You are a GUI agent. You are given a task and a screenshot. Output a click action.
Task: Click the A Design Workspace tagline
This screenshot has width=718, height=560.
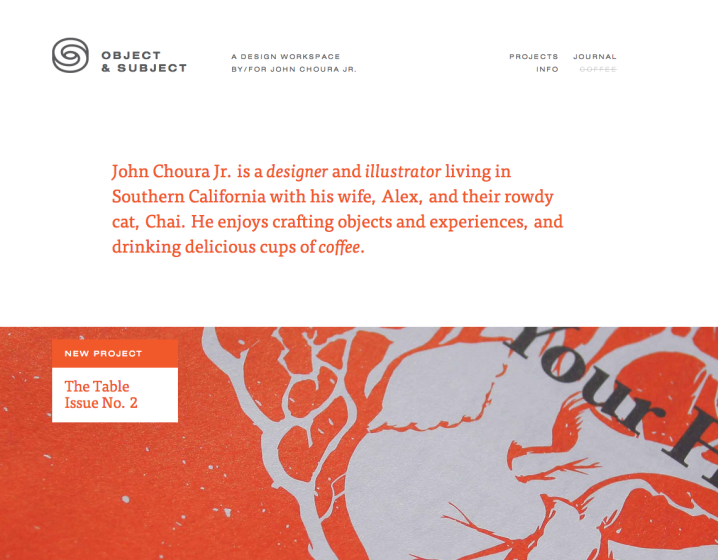click(285, 57)
